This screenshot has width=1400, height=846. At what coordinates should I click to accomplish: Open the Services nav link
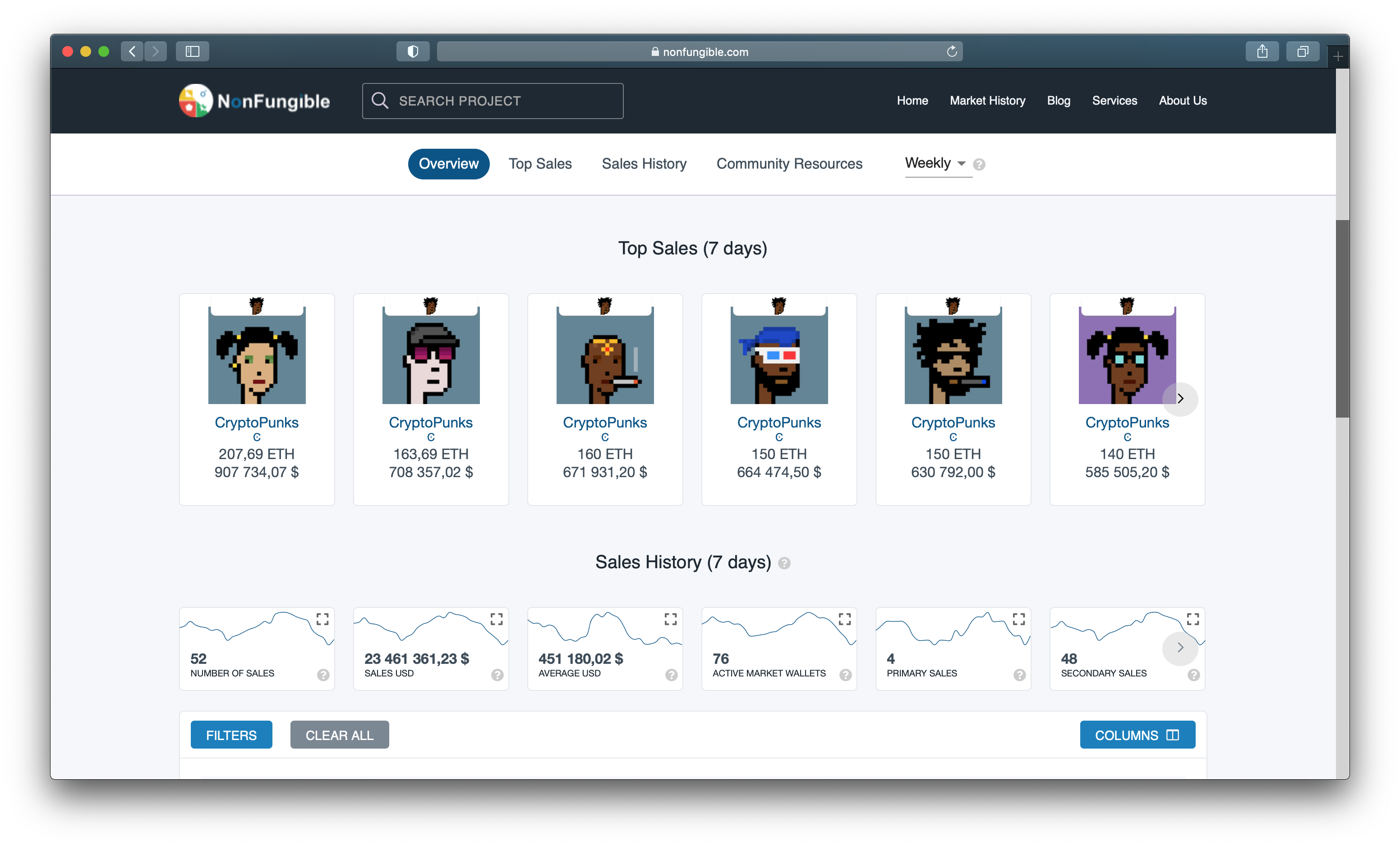pos(1114,101)
